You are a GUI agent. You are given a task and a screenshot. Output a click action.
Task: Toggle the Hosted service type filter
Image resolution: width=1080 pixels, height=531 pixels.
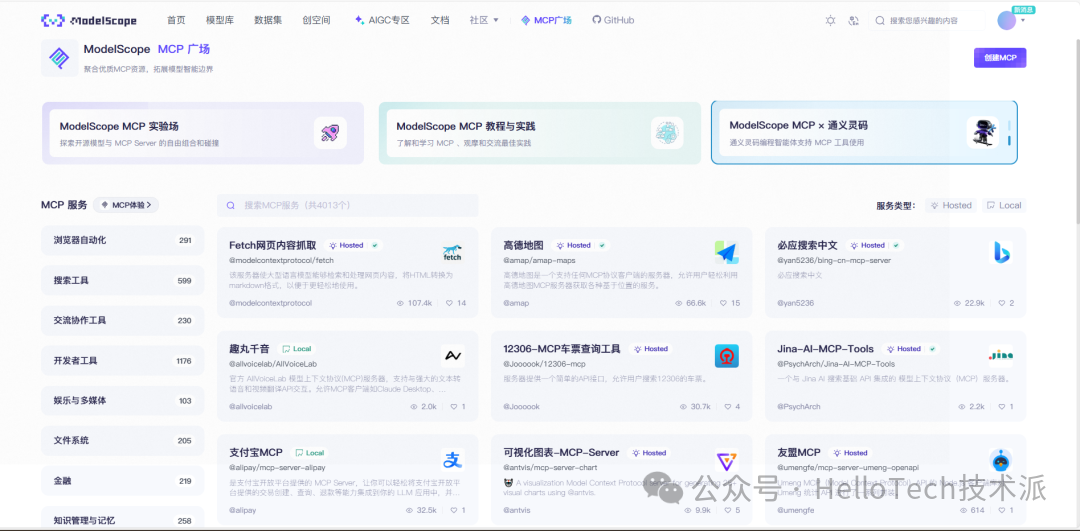[951, 205]
